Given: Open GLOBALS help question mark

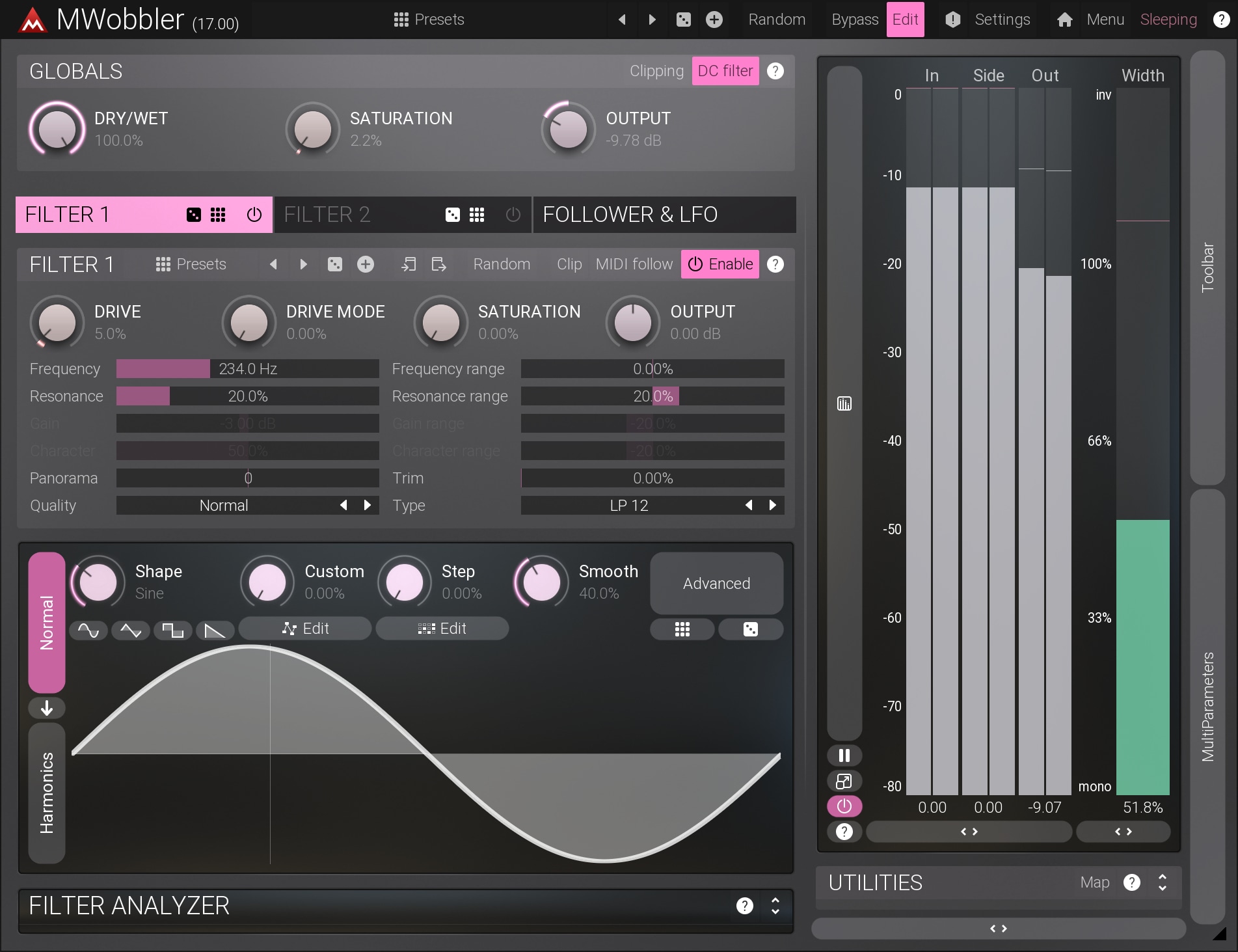Looking at the screenshot, I should point(775,71).
